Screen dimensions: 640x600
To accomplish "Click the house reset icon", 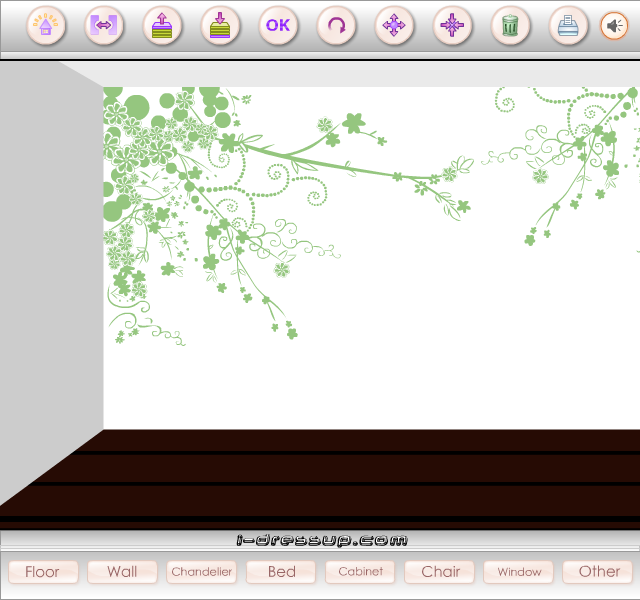I will [46, 25].
